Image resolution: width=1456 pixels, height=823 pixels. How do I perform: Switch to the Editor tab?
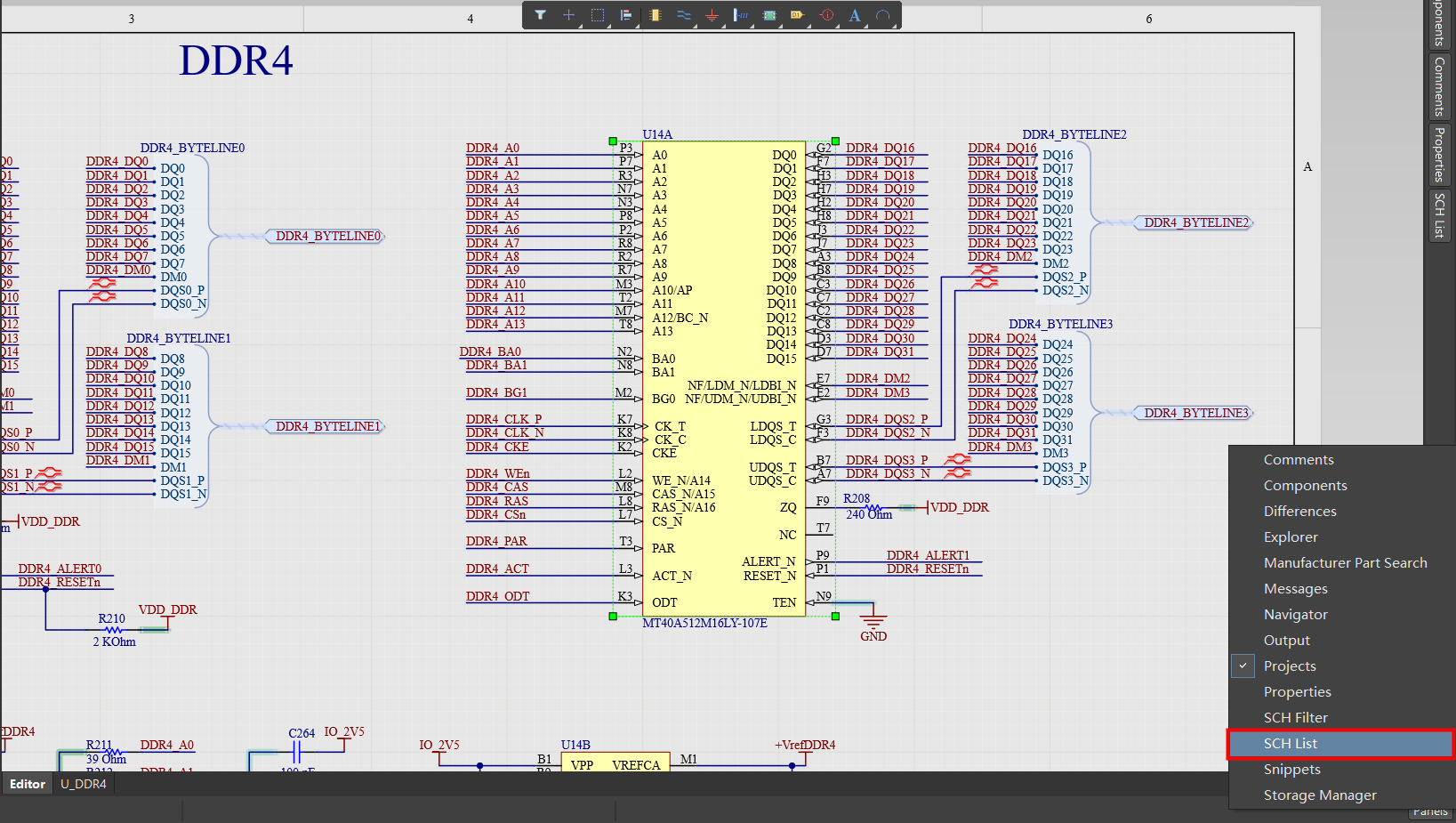(x=28, y=784)
